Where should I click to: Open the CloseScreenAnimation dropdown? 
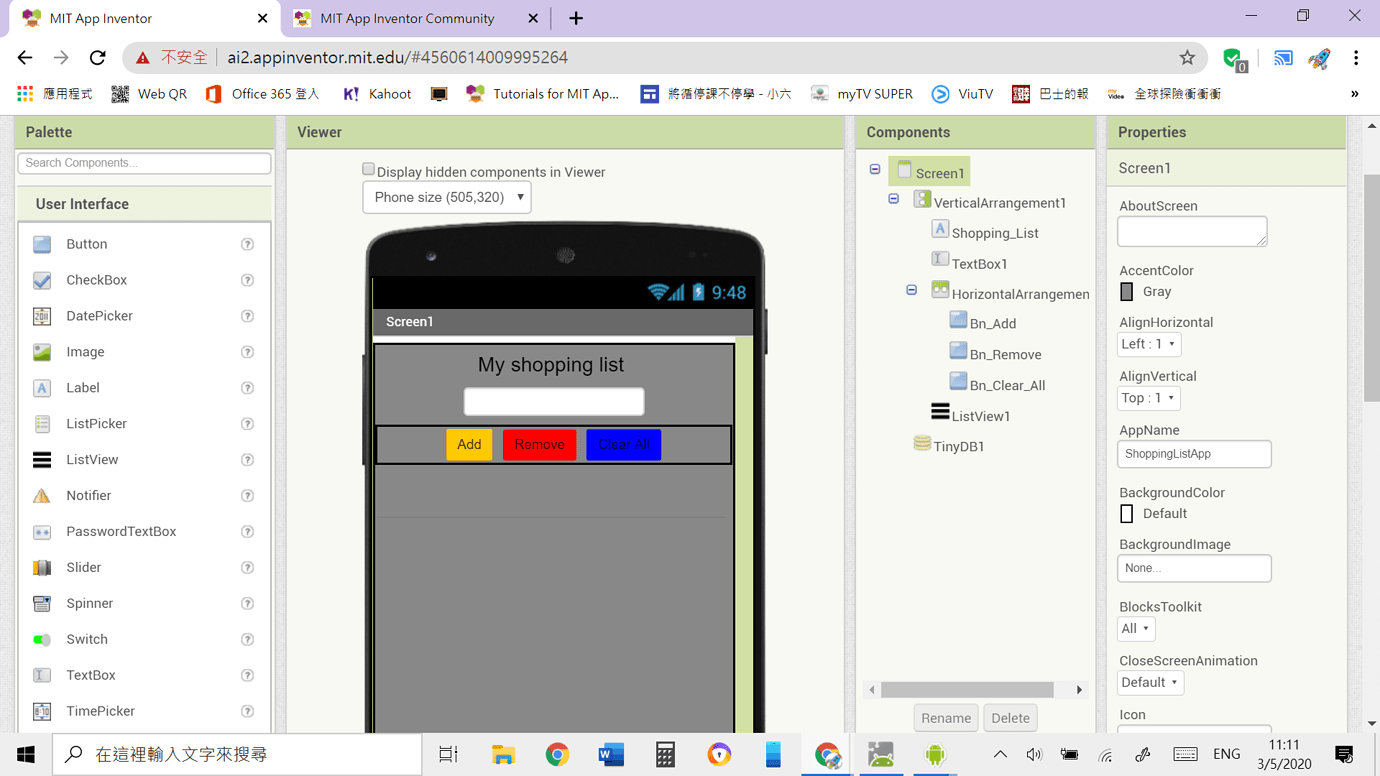point(1150,683)
